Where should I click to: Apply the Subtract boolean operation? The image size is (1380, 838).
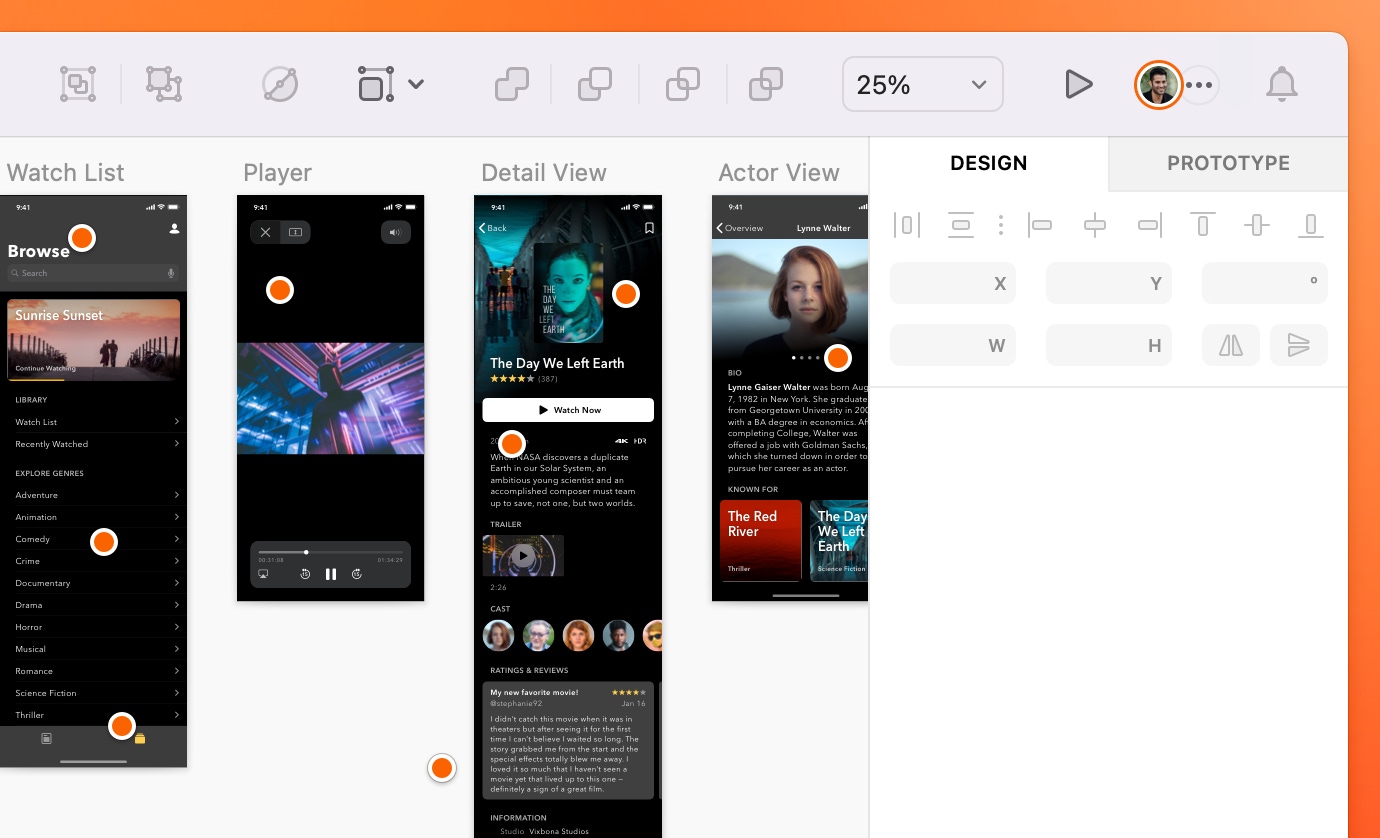(595, 85)
